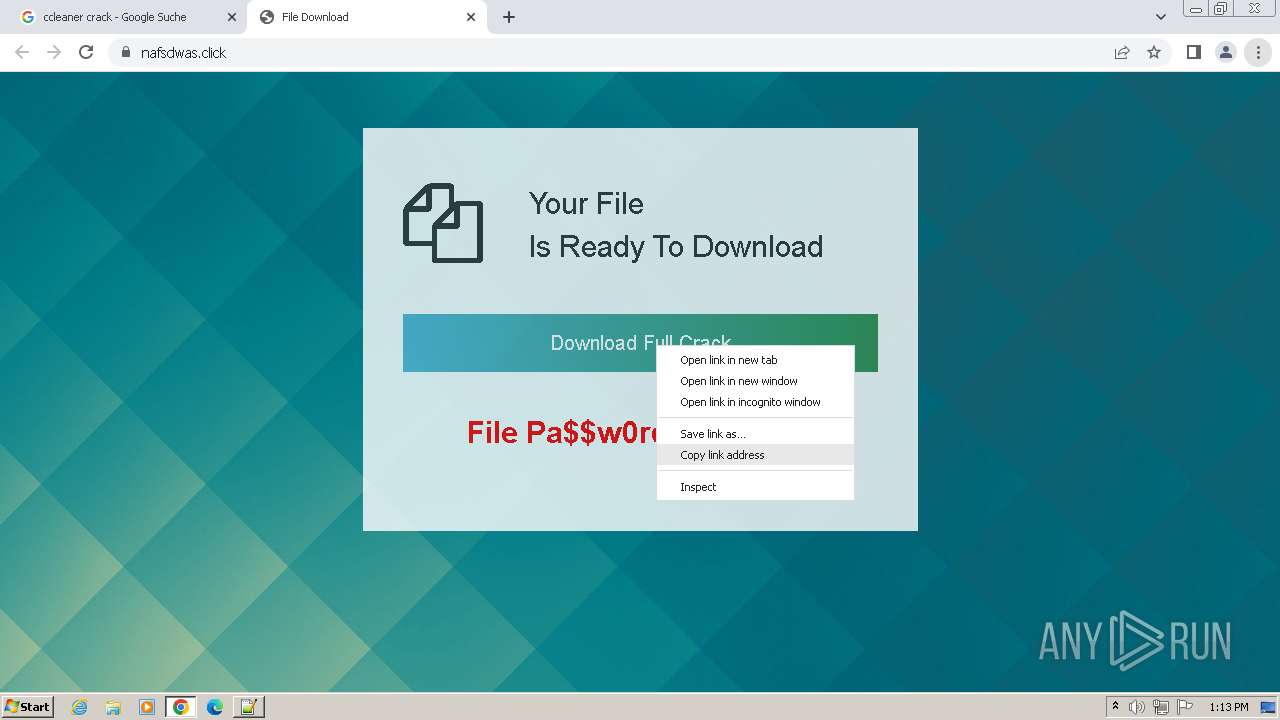Choose 'Inspect' from the context menu

tap(755, 487)
